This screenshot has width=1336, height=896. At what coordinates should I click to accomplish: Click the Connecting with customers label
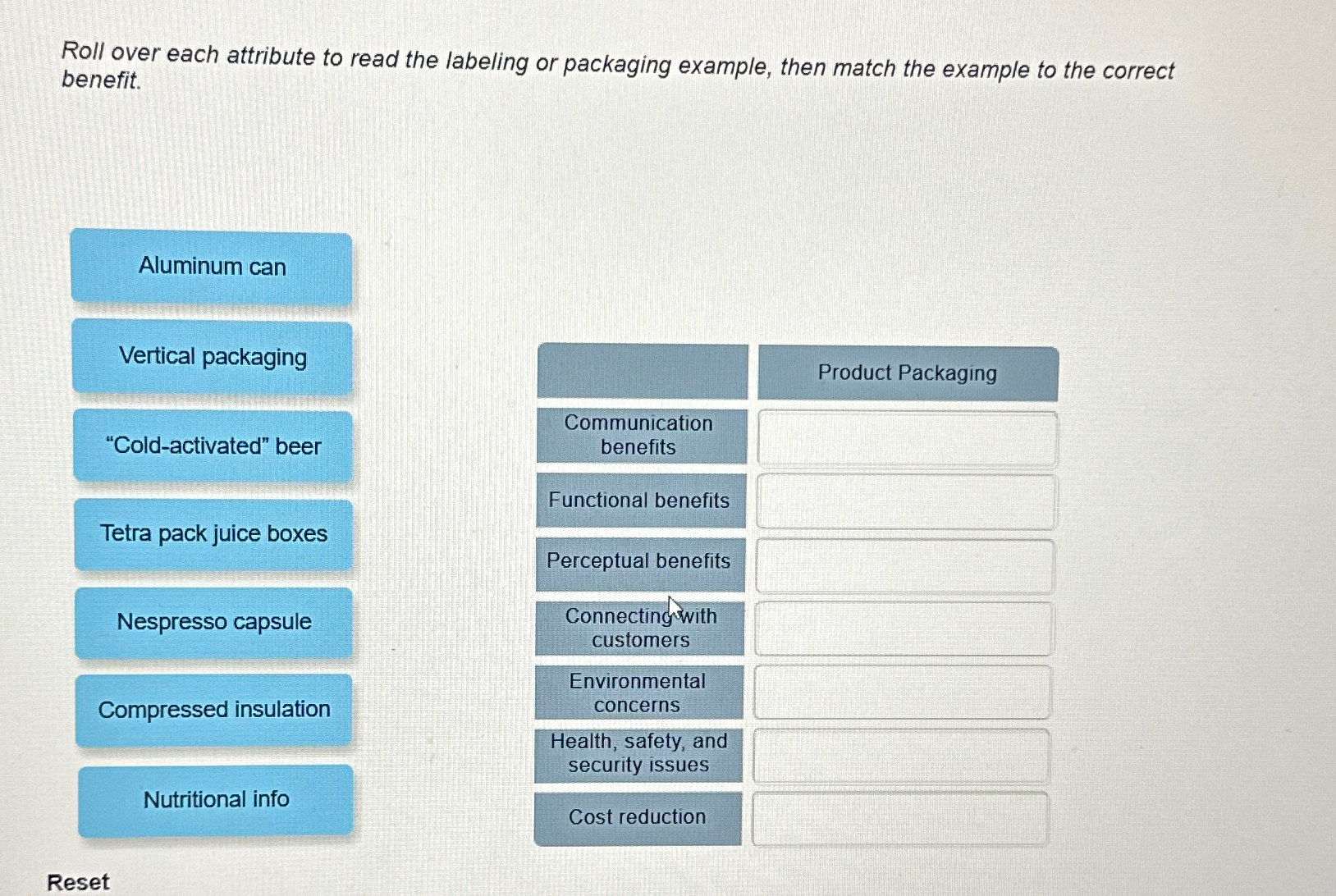[639, 629]
